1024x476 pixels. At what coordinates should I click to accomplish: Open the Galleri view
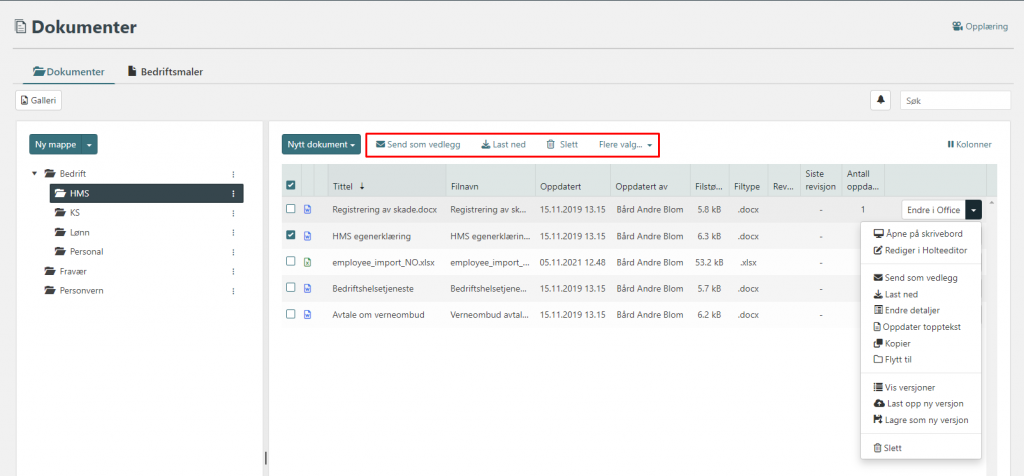tap(39, 100)
